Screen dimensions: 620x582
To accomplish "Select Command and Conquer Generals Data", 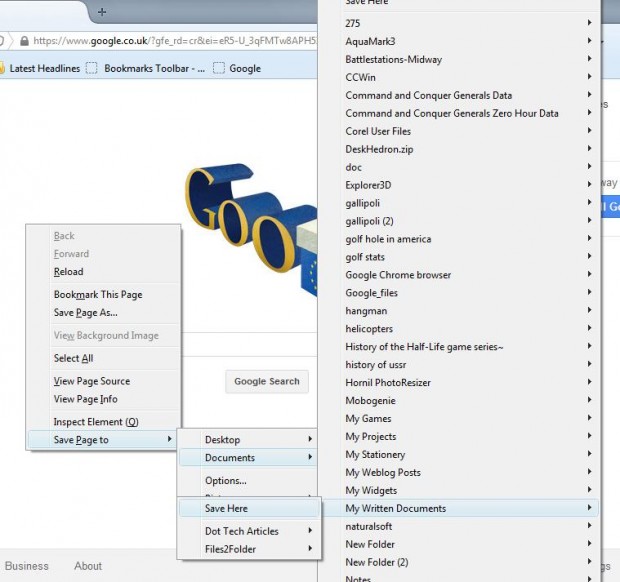I will (459, 95).
